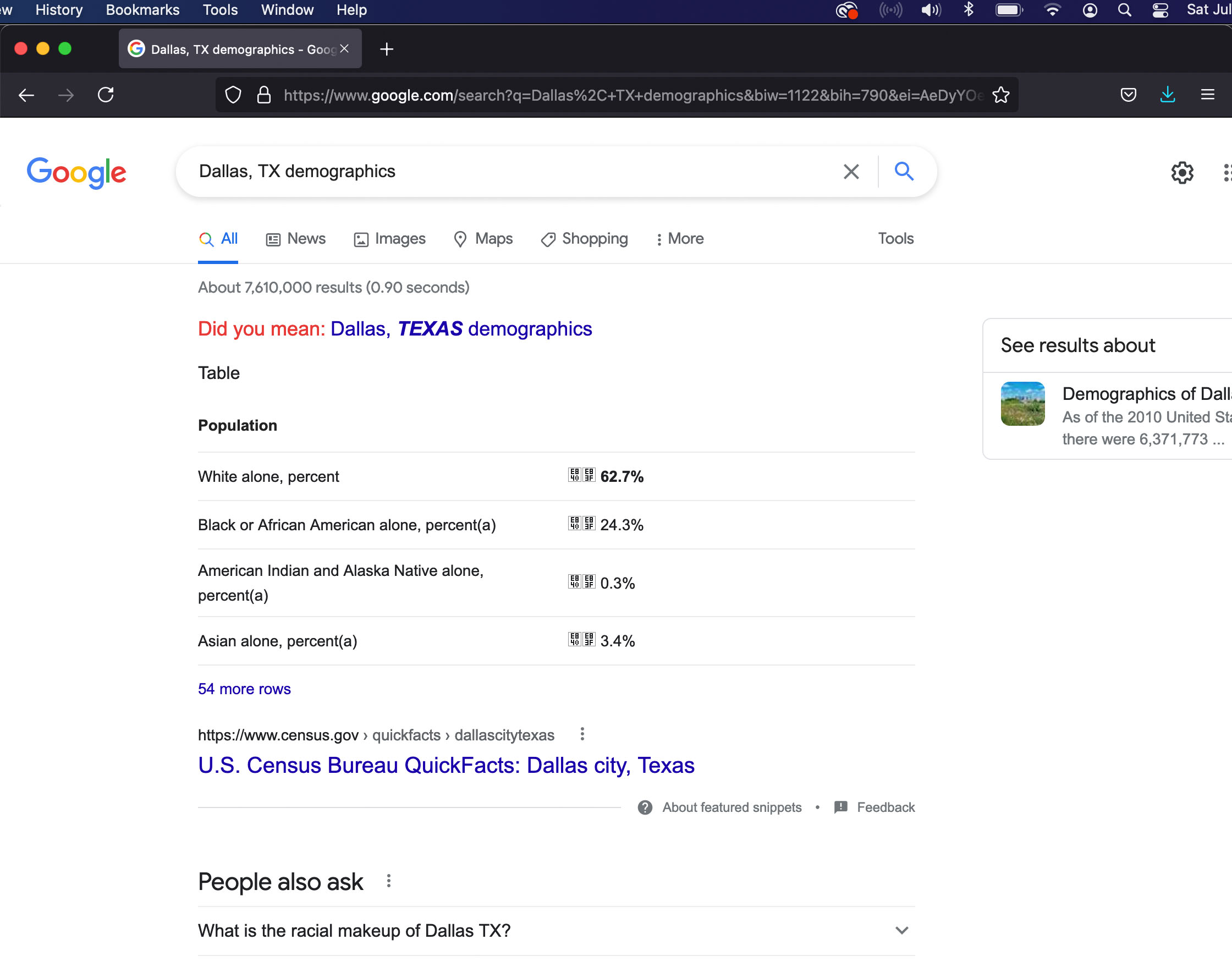The height and width of the screenshot is (967, 1232).
Task: Click the battery icon in menu bar
Action: coord(1009,10)
